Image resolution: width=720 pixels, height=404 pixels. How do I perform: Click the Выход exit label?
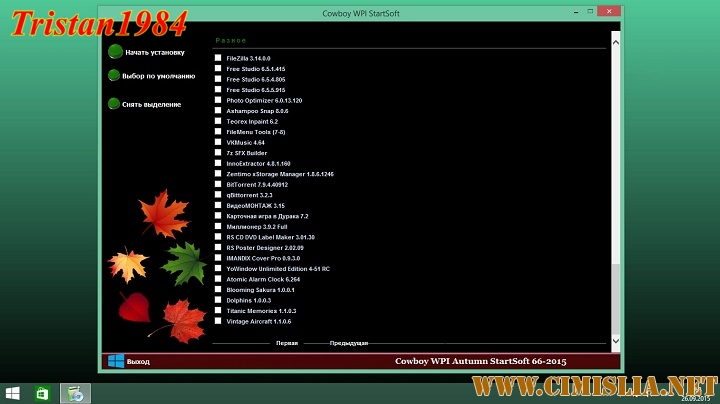(138, 362)
